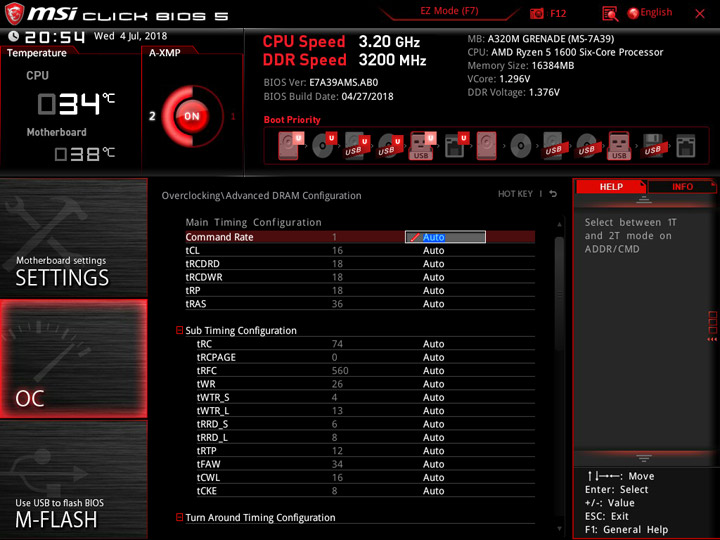Open the tRCDRD Auto setting
The width and height of the screenshot is (720, 540).
click(433, 264)
